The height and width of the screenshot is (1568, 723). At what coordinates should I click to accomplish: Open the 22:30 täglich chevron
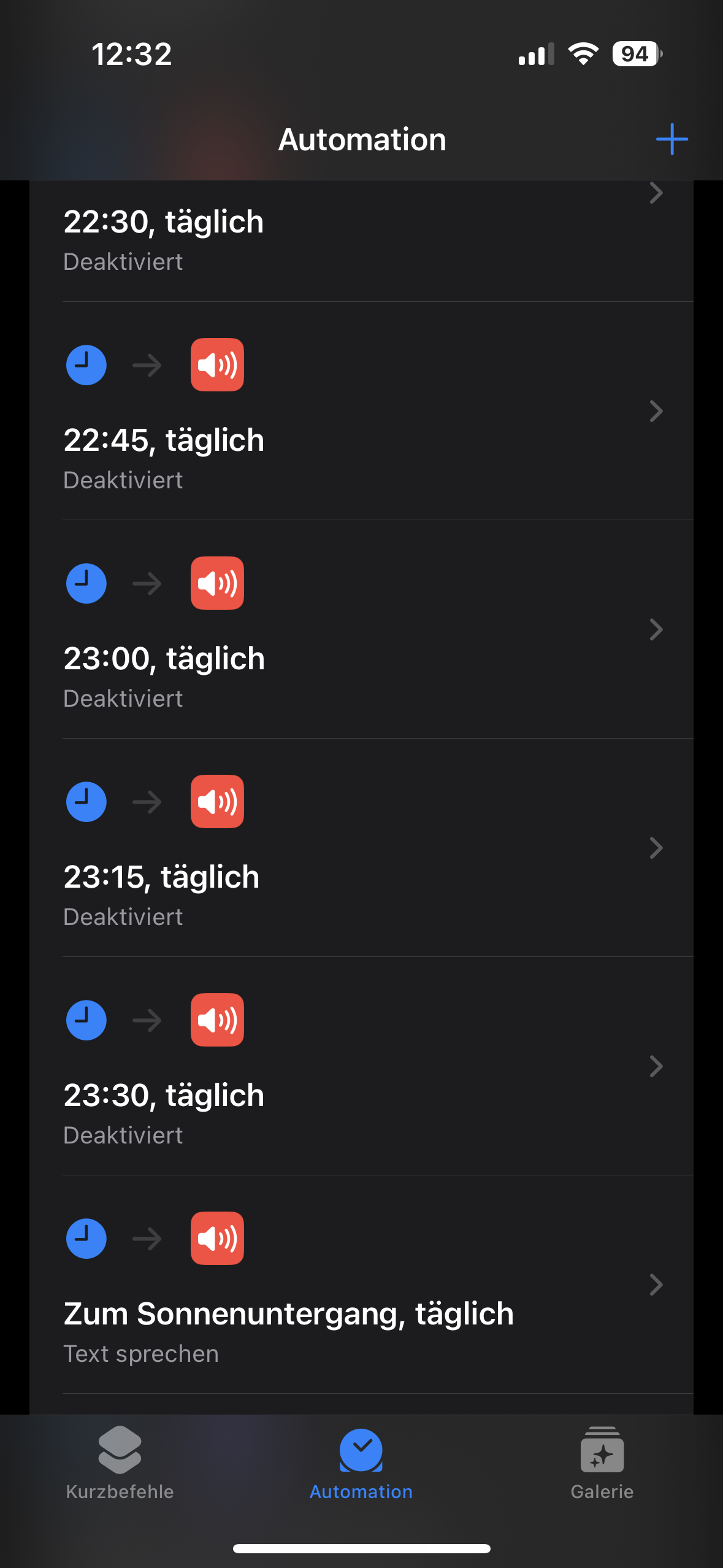[656, 194]
